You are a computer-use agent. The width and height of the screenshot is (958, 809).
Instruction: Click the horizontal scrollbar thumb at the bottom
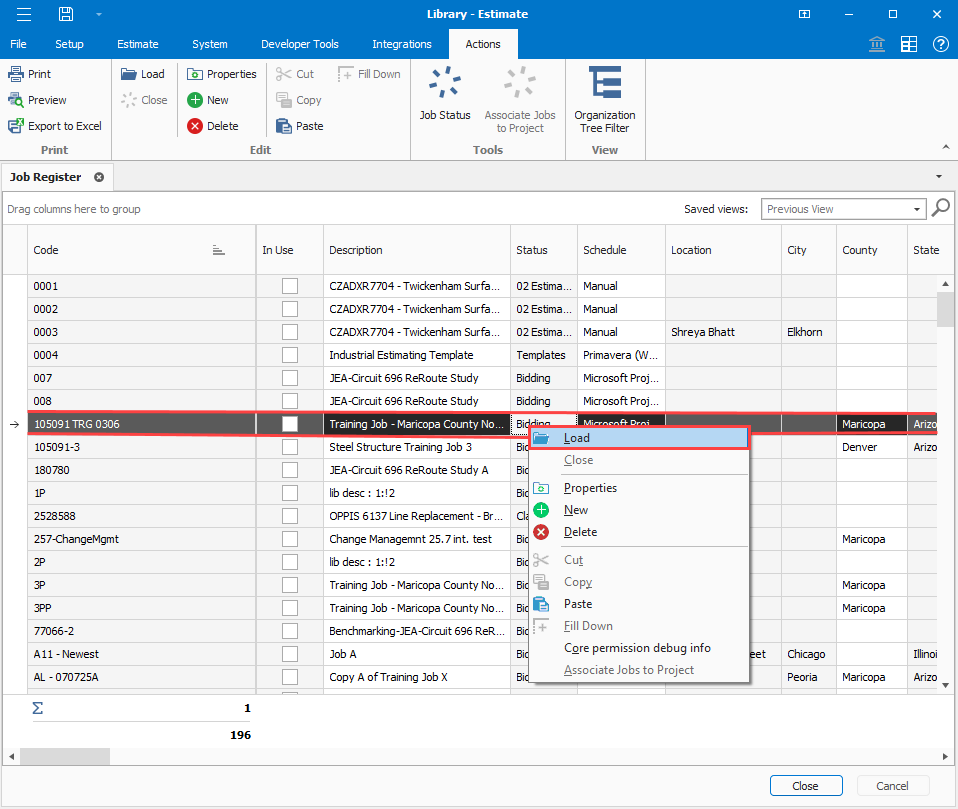pyautogui.click(x=64, y=757)
